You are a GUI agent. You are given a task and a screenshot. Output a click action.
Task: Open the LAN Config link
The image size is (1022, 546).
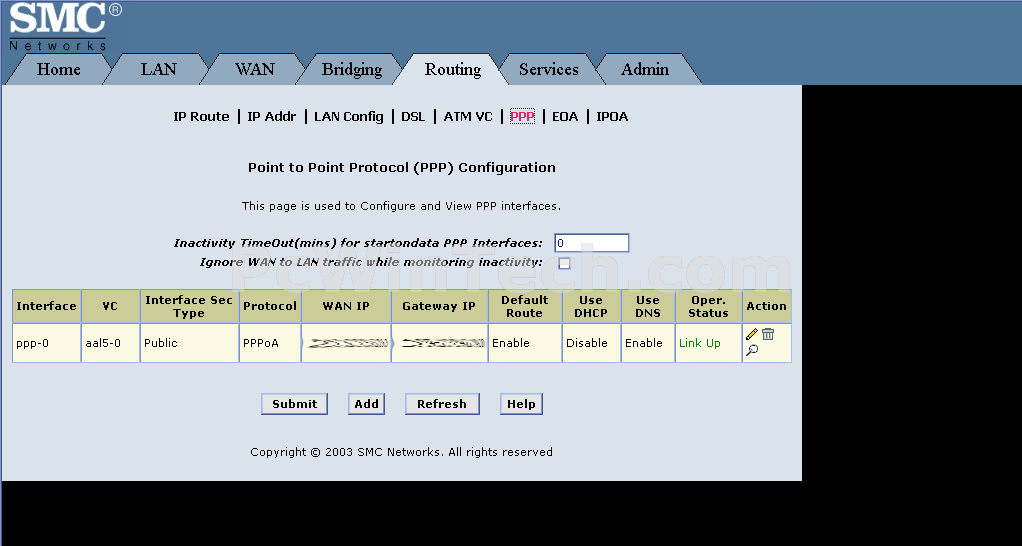click(349, 117)
